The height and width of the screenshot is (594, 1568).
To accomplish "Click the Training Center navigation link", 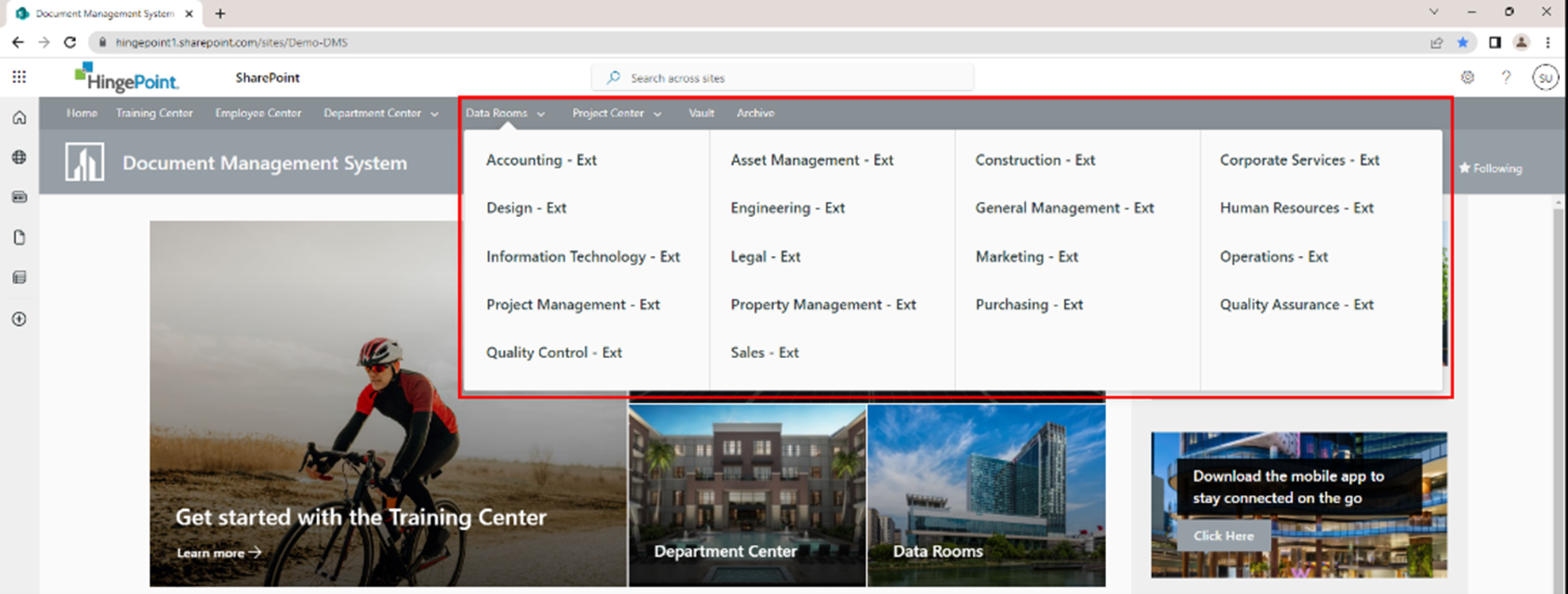I will pos(154,113).
